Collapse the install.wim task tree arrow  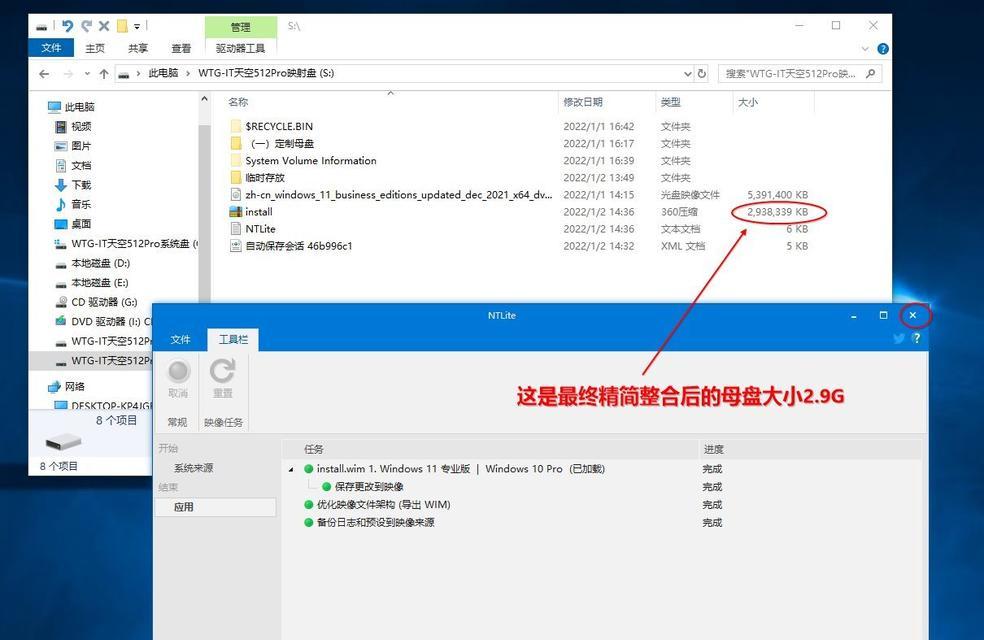291,469
